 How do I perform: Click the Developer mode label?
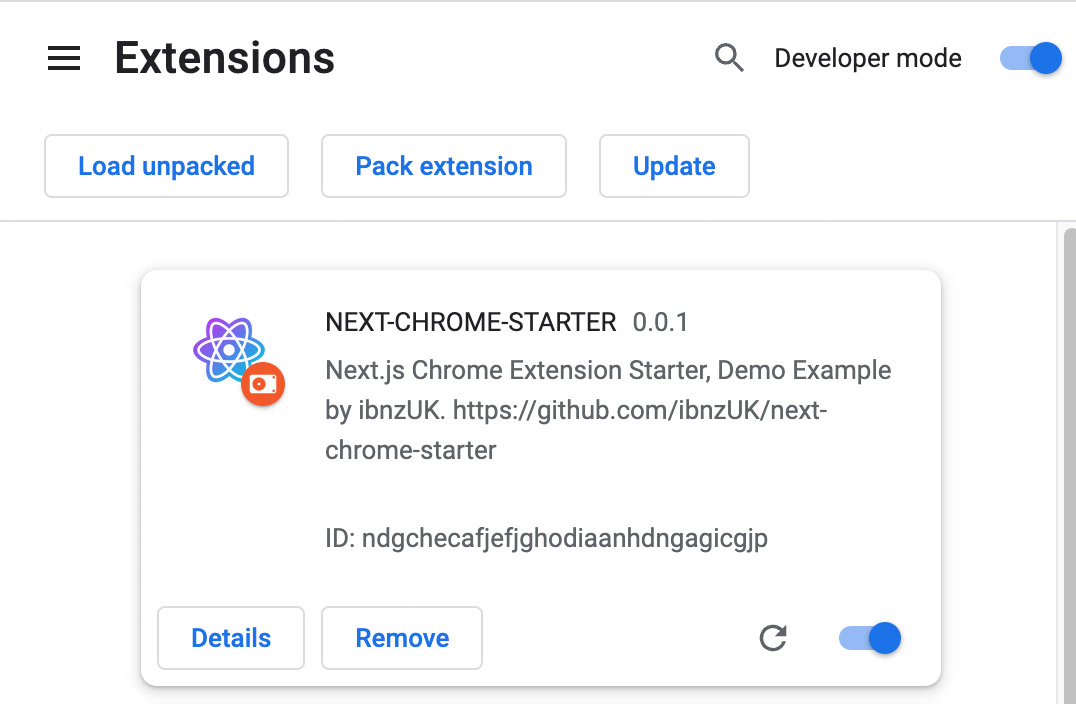click(x=868, y=58)
